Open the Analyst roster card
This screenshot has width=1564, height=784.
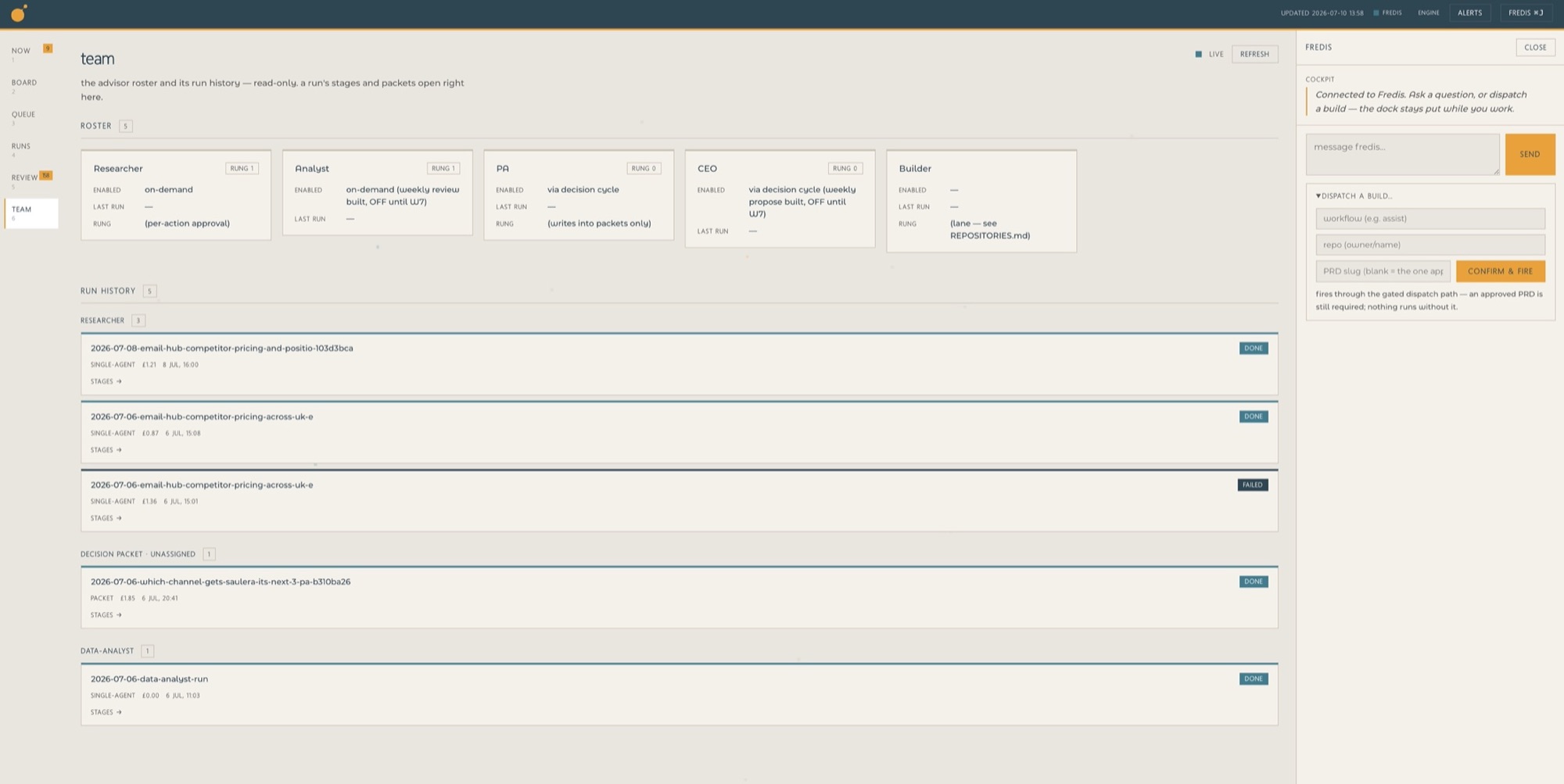point(377,192)
